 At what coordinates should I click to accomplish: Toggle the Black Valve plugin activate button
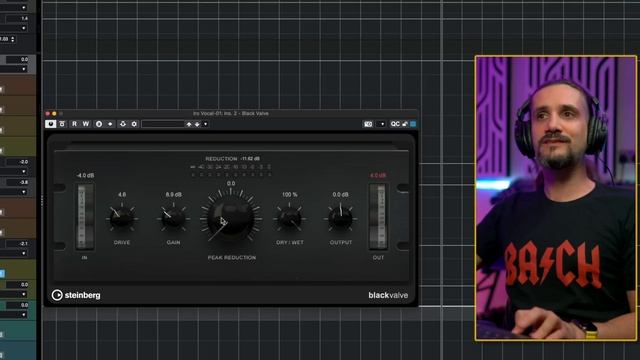coord(50,124)
